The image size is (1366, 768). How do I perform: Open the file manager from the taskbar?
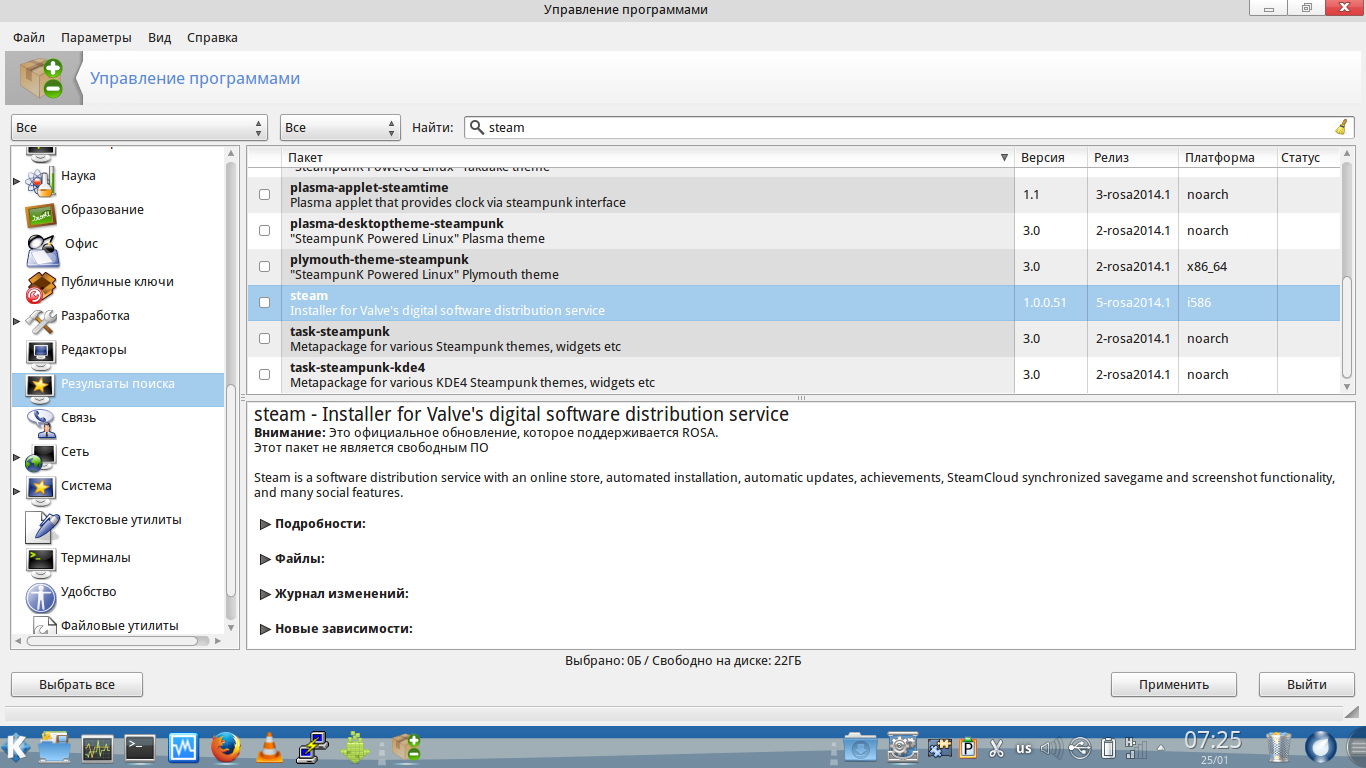(x=54, y=747)
